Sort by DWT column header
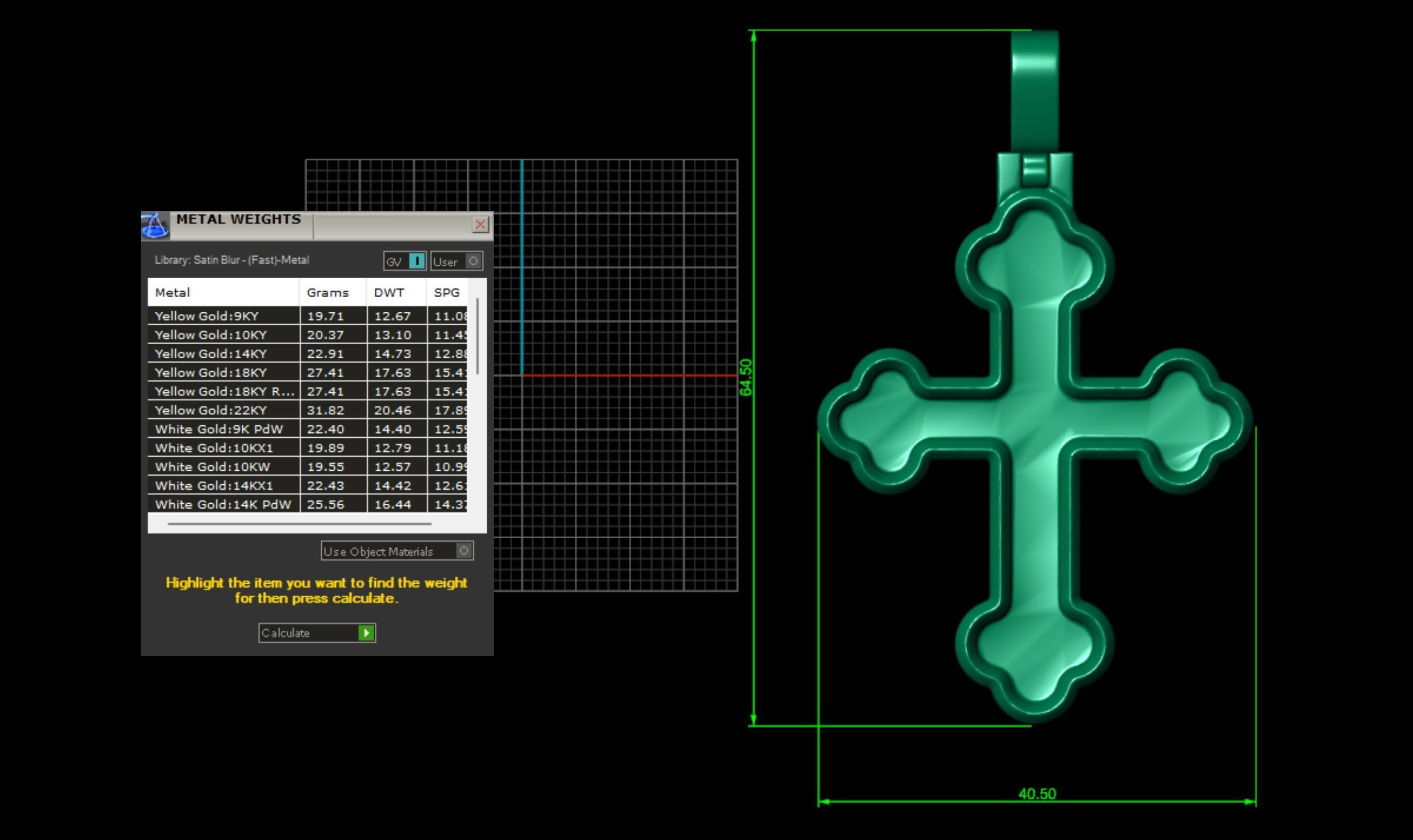This screenshot has height=840, width=1413. coord(397,293)
